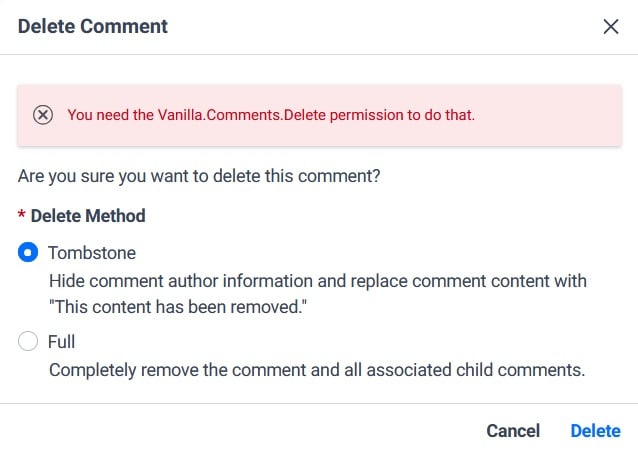Choose the Tombstone label text
The height and width of the screenshot is (454, 638).
pyautogui.click(x=92, y=253)
